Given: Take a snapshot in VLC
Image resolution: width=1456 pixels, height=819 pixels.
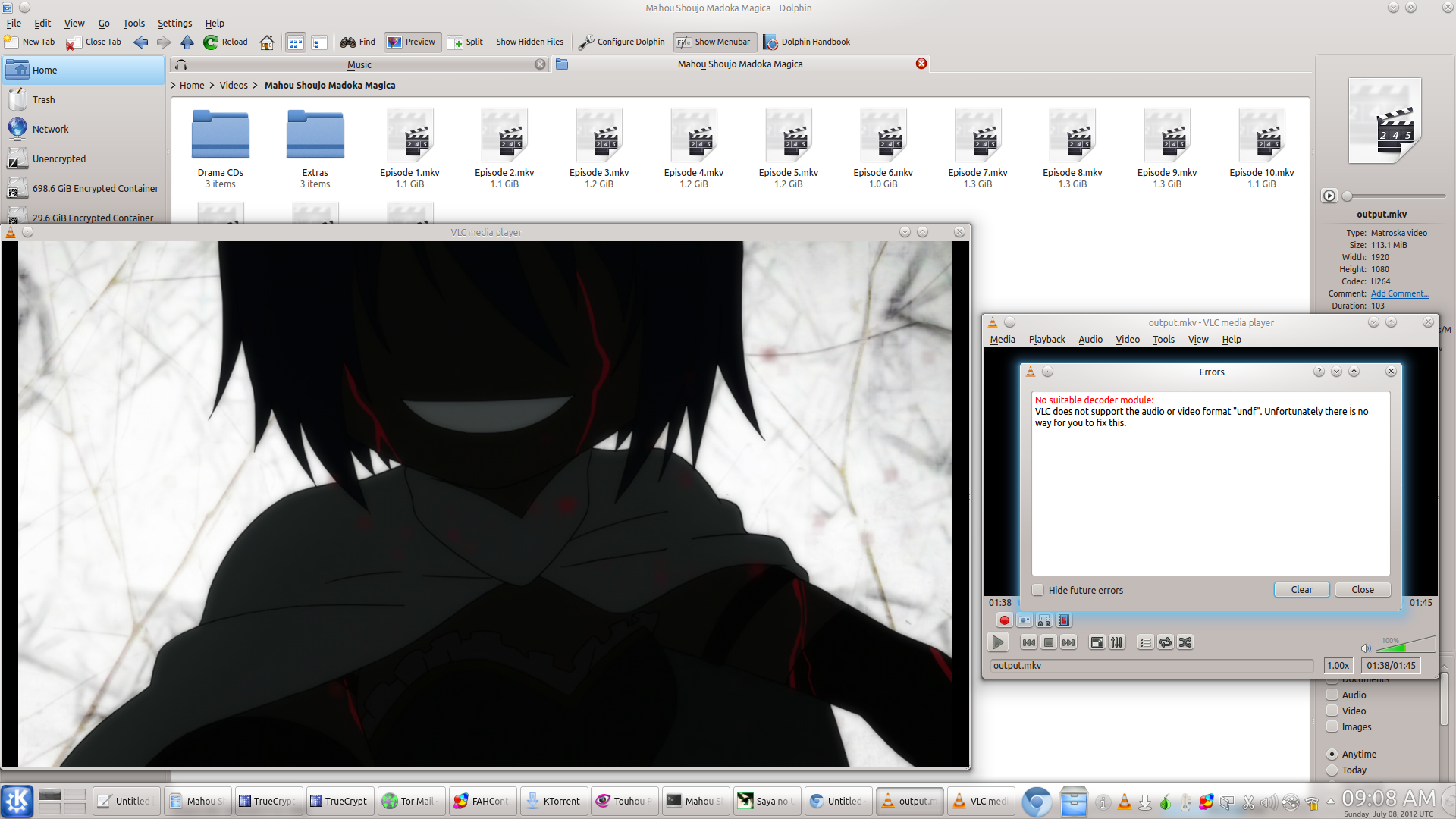Looking at the screenshot, I should (1025, 620).
